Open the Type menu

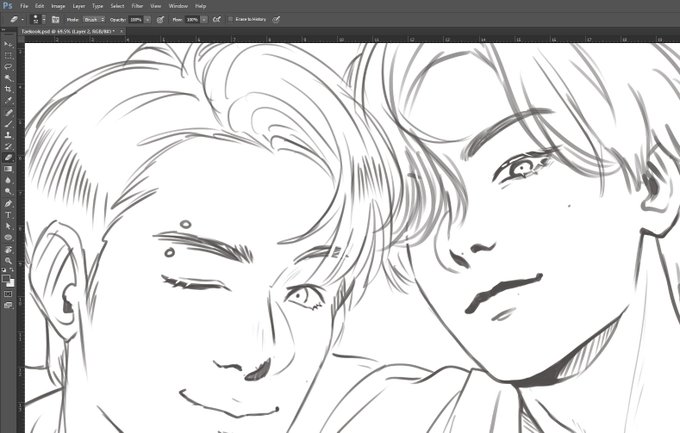[x=98, y=6]
